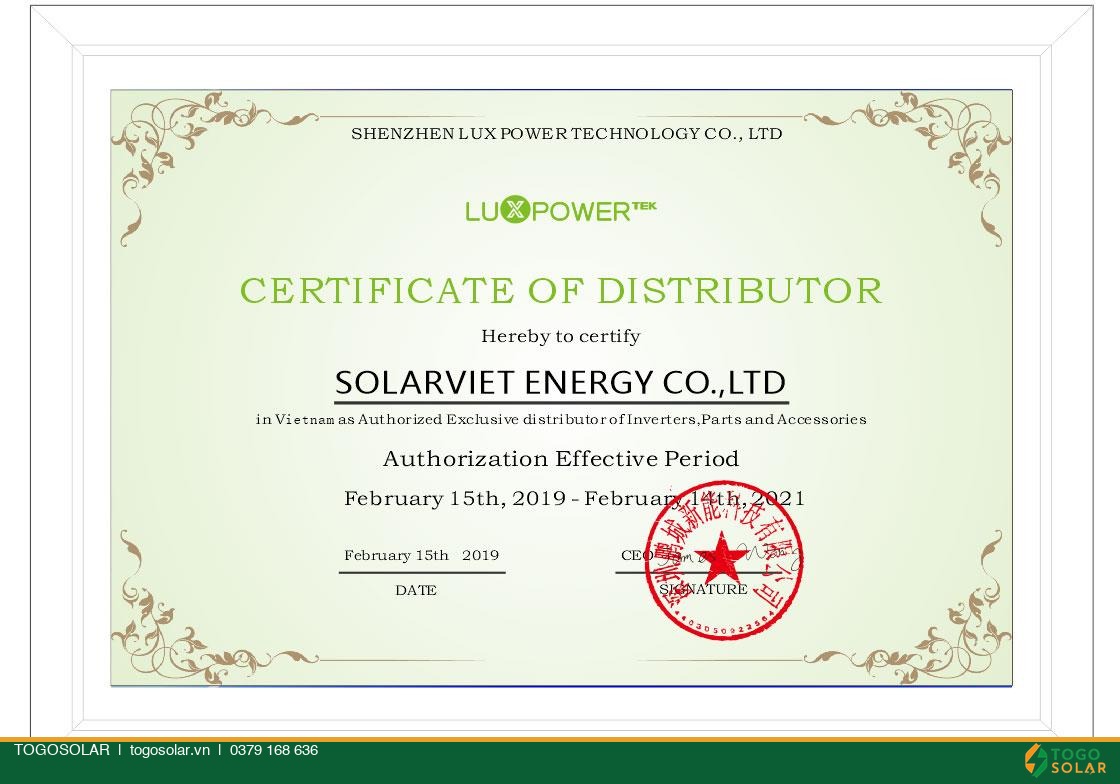Click the red star company seal
The image size is (1120, 784).
click(724, 560)
